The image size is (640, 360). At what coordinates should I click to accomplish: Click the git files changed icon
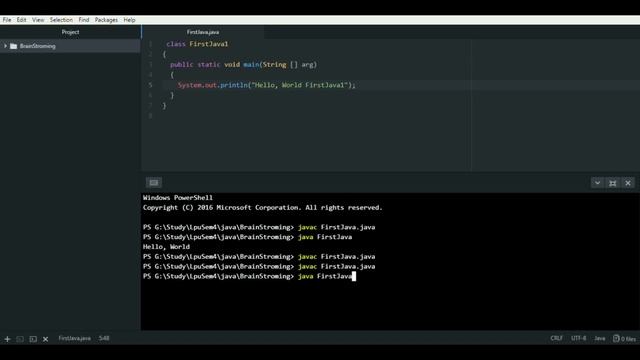(x=616, y=338)
